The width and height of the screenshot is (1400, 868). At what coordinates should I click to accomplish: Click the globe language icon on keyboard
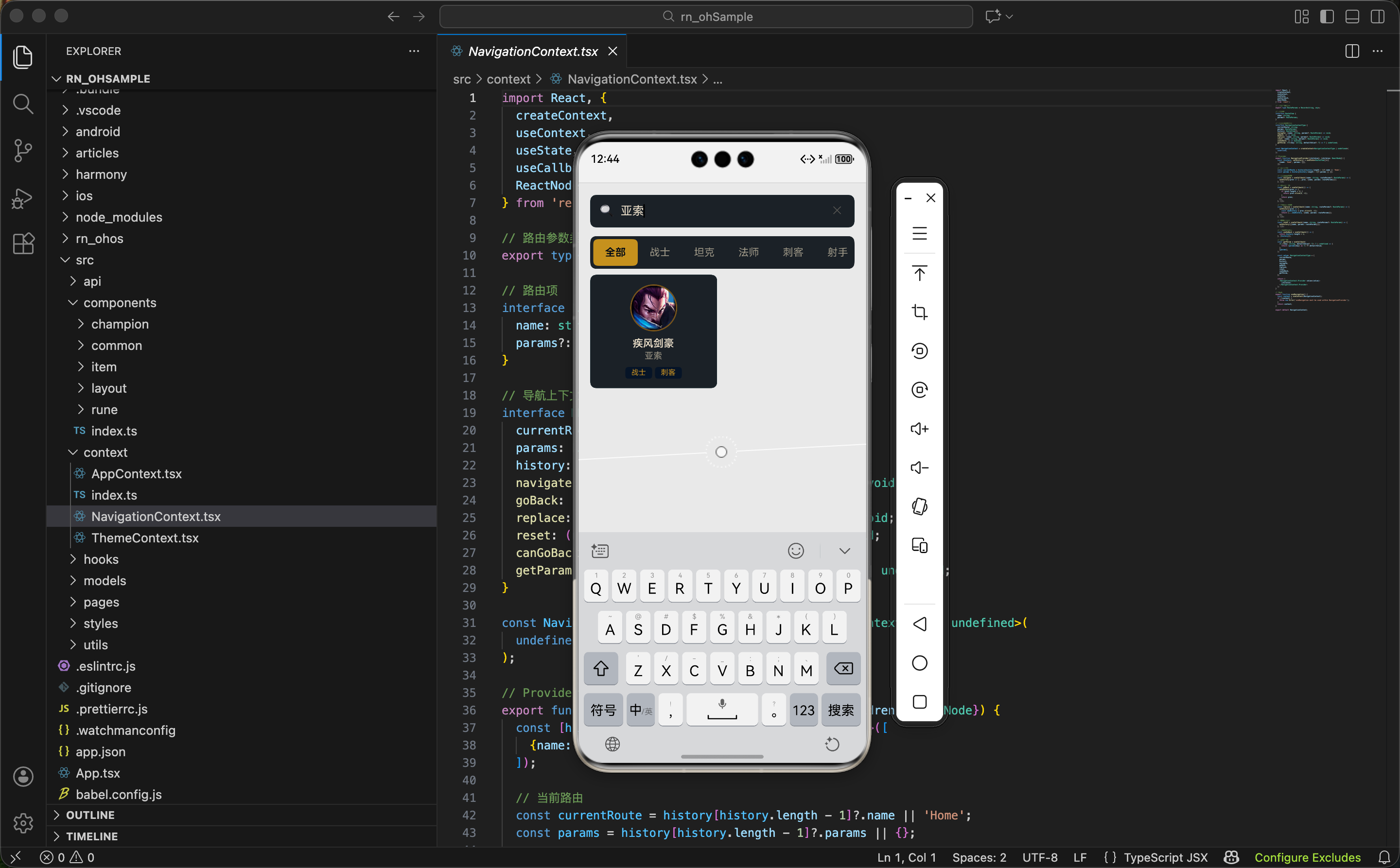612,745
